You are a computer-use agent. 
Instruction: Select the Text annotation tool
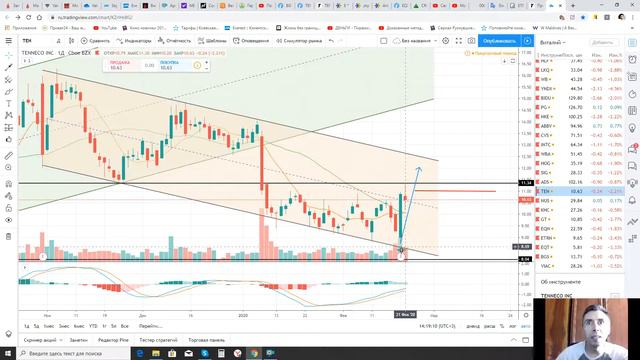coord(9,104)
